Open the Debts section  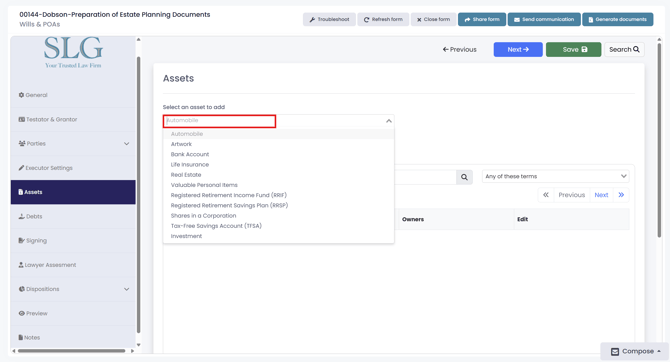73,216
